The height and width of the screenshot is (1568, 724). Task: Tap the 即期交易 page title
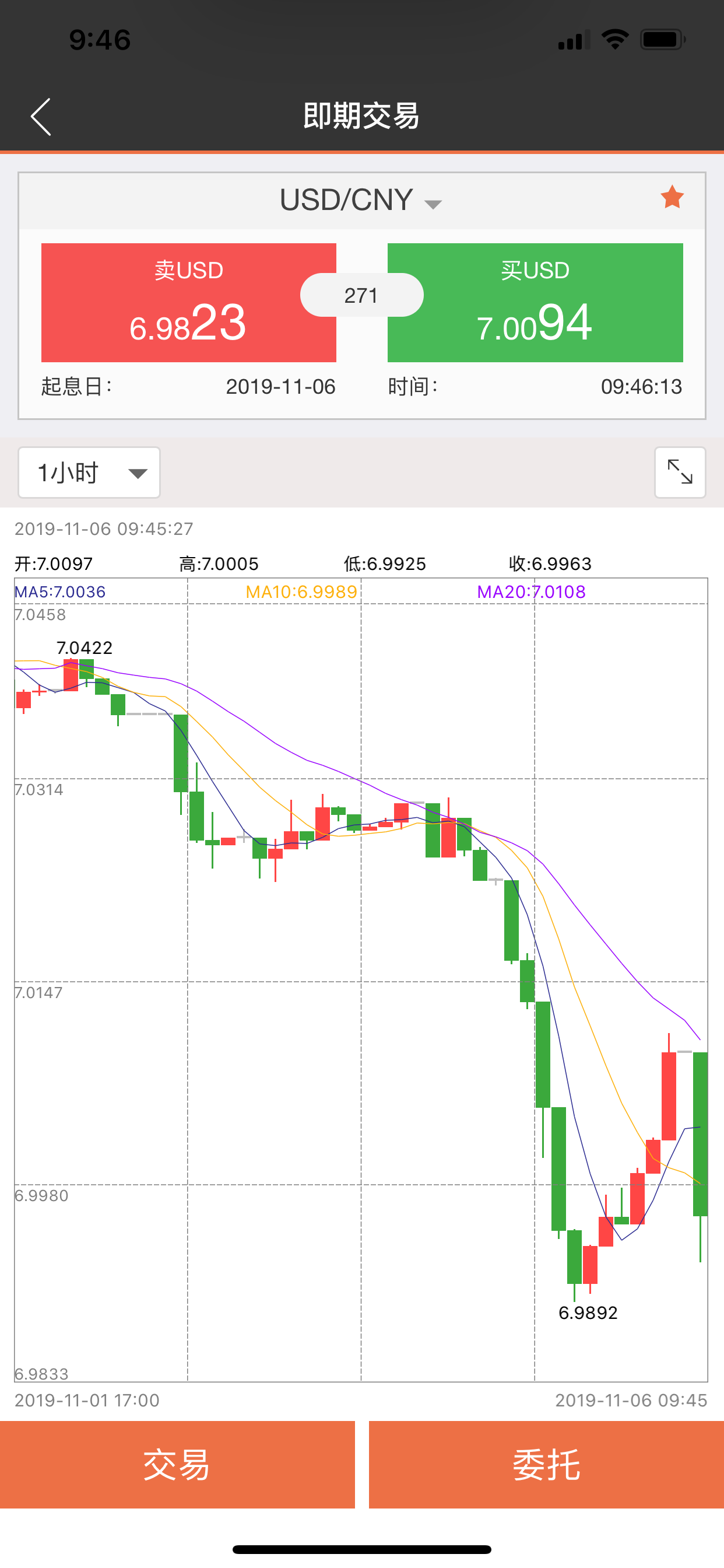[x=361, y=116]
